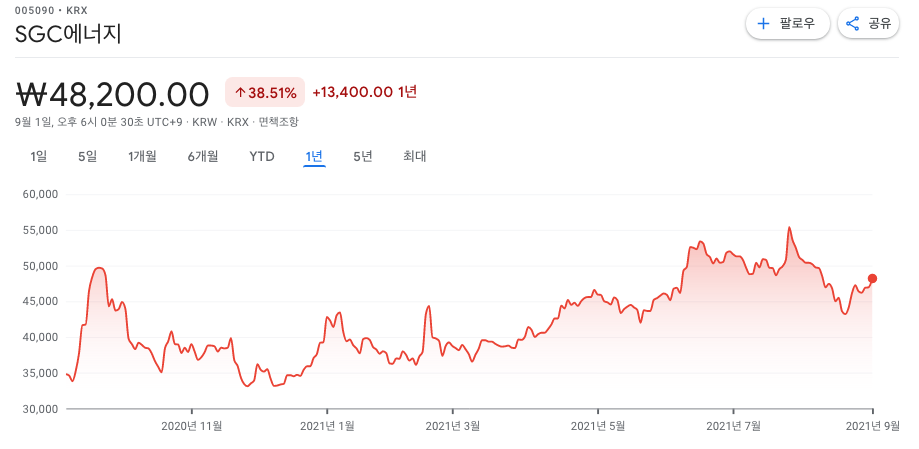Open the 면책조항 disclaimer link
Viewport: 919px width, 449px height.
(278, 123)
